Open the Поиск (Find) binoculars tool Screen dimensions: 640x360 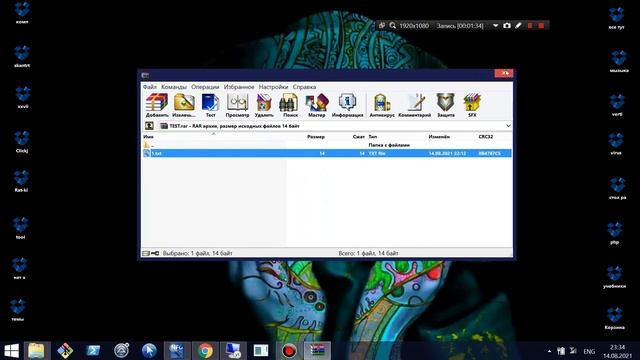pyautogui.click(x=289, y=105)
